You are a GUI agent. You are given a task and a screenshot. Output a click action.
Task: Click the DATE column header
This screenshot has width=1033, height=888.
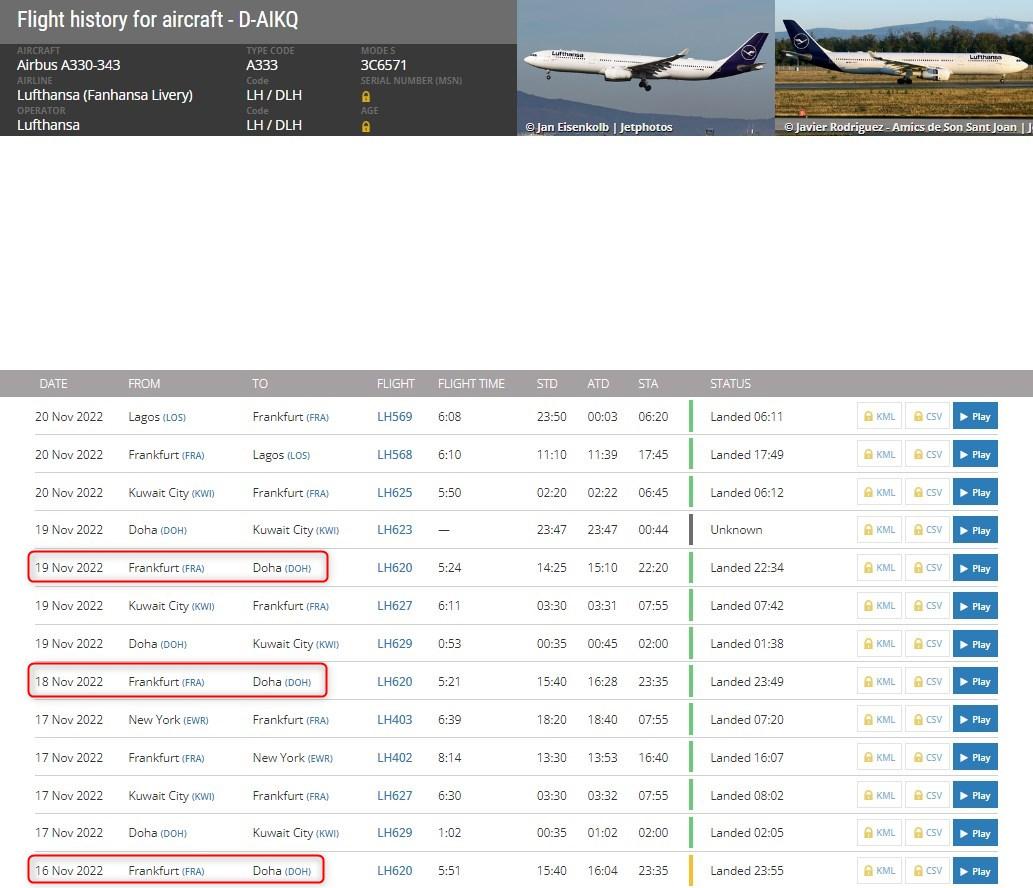point(53,383)
